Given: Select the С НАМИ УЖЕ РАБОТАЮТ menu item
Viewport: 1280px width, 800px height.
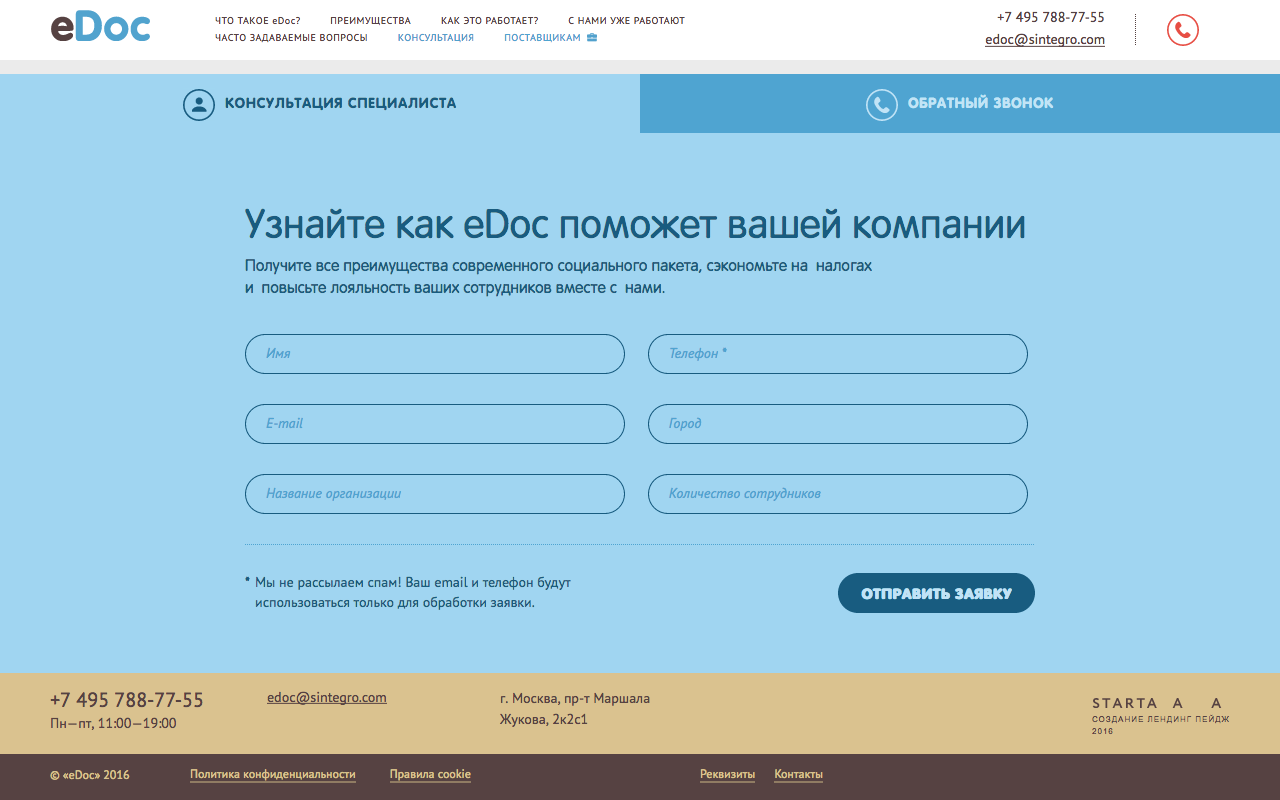Looking at the screenshot, I should tap(626, 20).
